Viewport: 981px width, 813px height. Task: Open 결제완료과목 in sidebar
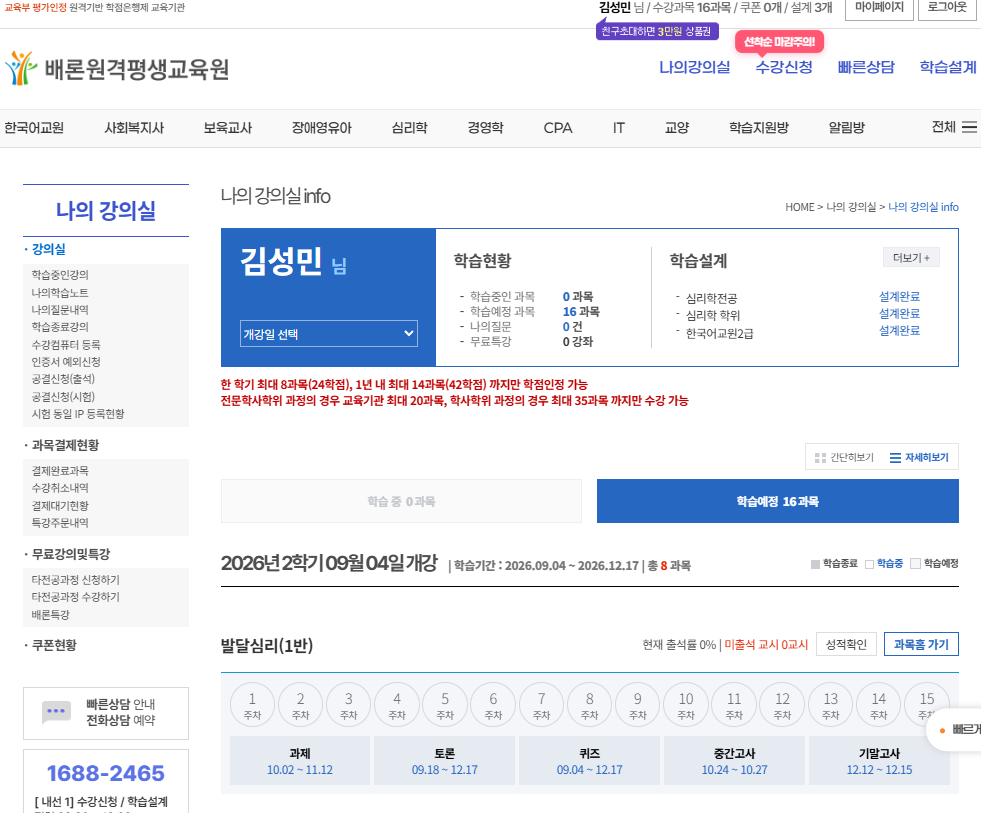[x=60, y=471]
